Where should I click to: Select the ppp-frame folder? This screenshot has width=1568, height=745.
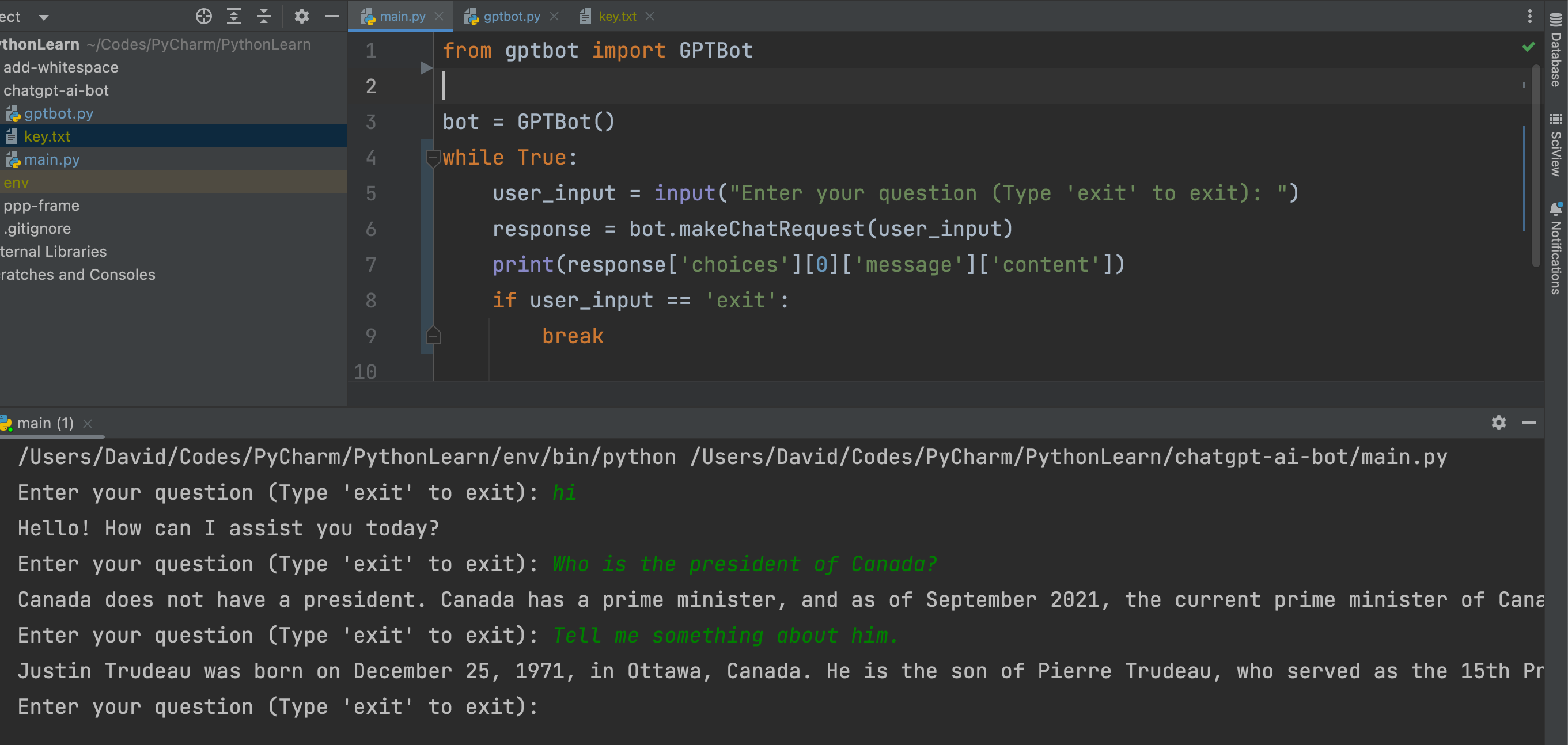point(41,206)
